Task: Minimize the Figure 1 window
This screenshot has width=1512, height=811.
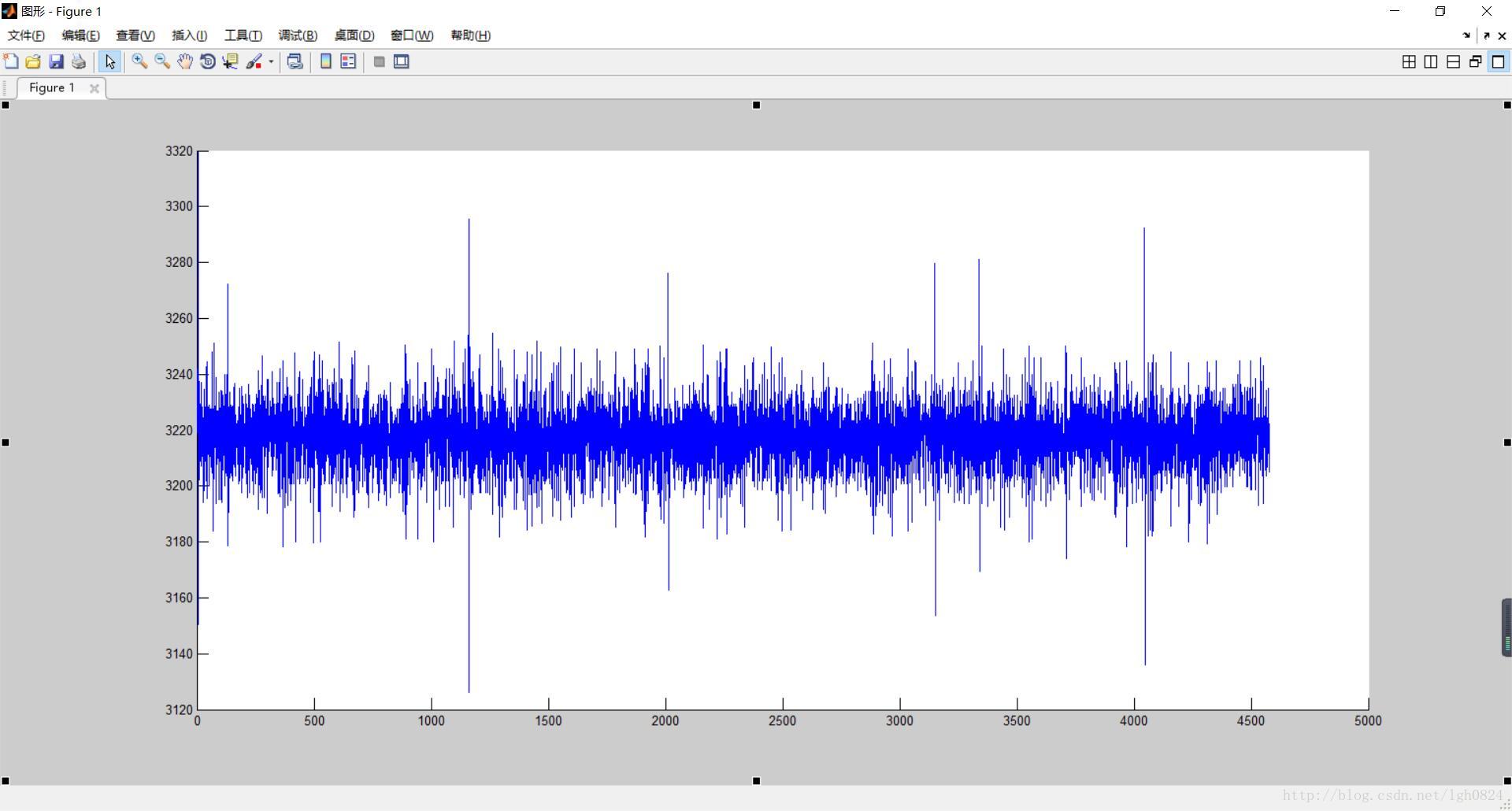Action: 1395,11
